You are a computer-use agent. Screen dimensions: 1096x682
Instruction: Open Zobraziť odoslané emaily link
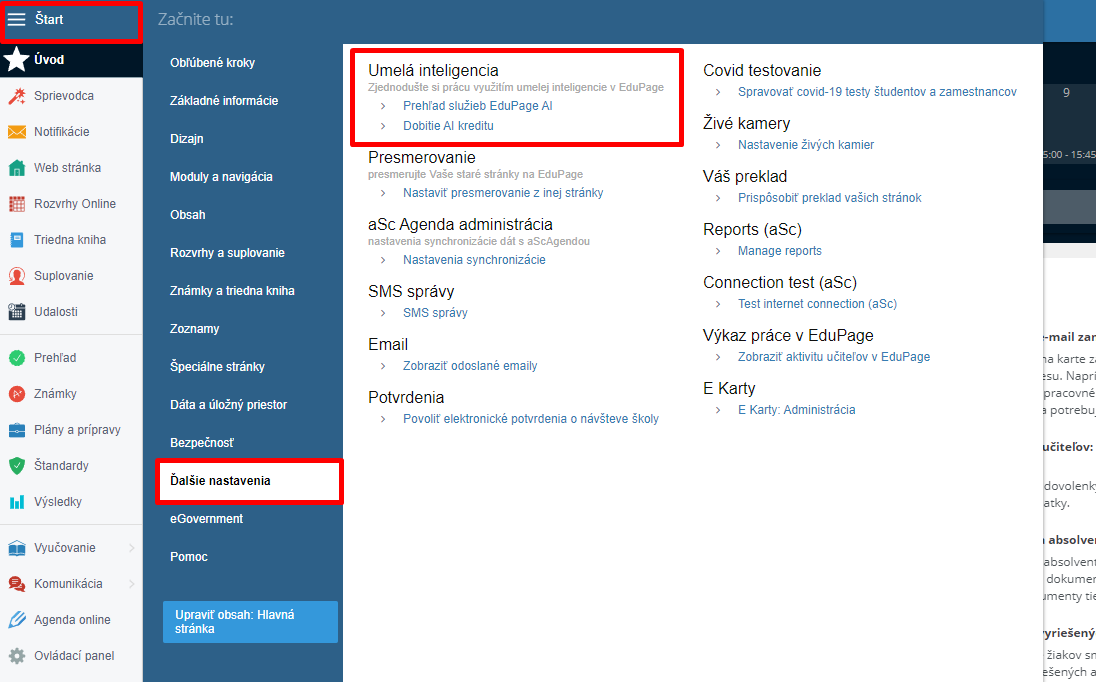pos(470,366)
